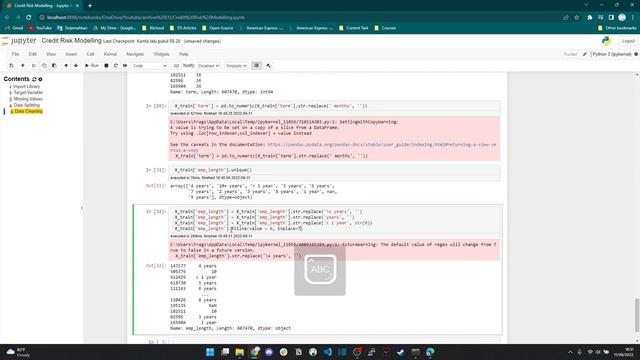The height and width of the screenshot is (360, 640).
Task: Open a new browser tab
Action: click(90, 6)
